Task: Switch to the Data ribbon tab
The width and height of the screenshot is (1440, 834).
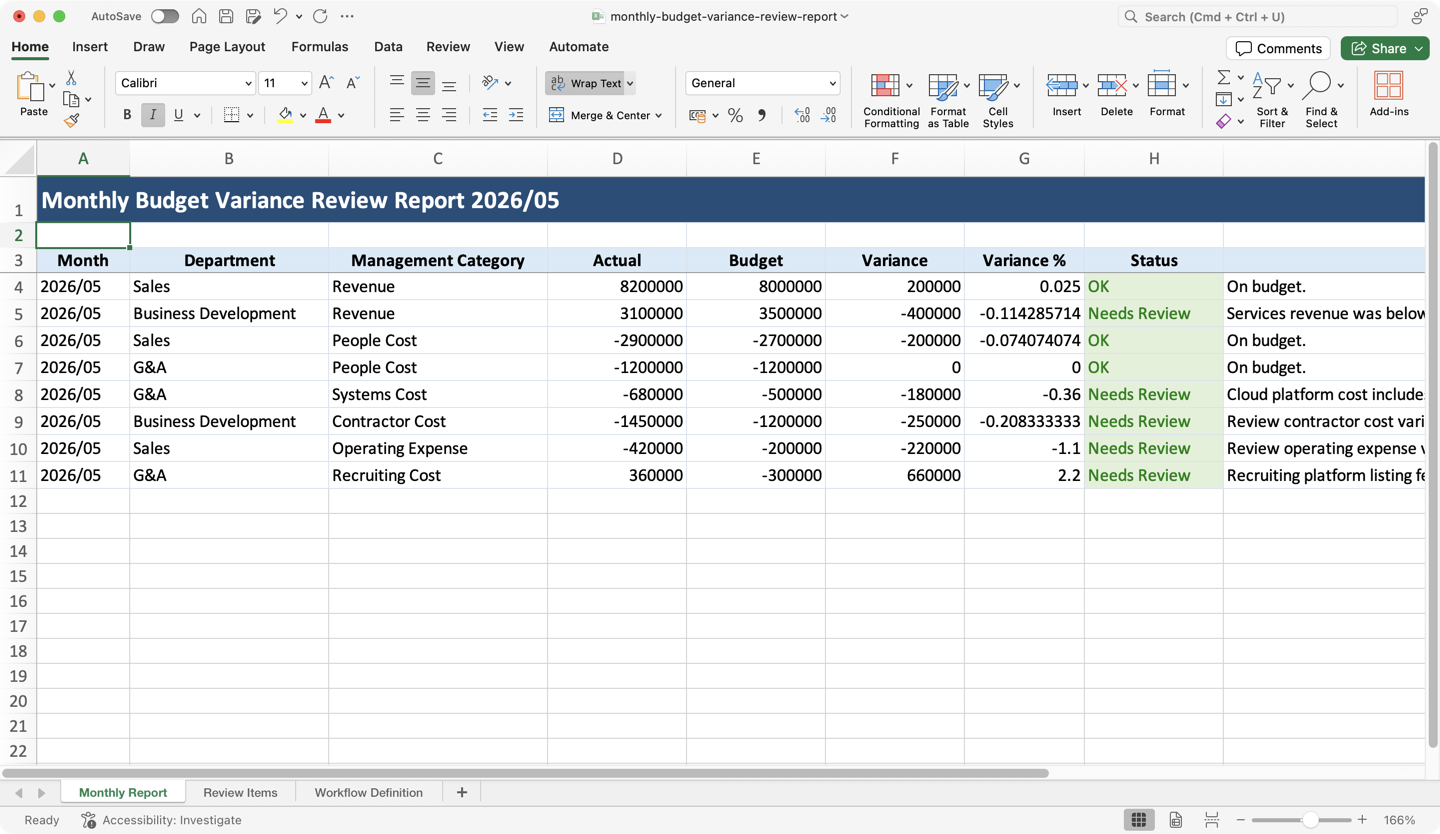Action: (388, 47)
